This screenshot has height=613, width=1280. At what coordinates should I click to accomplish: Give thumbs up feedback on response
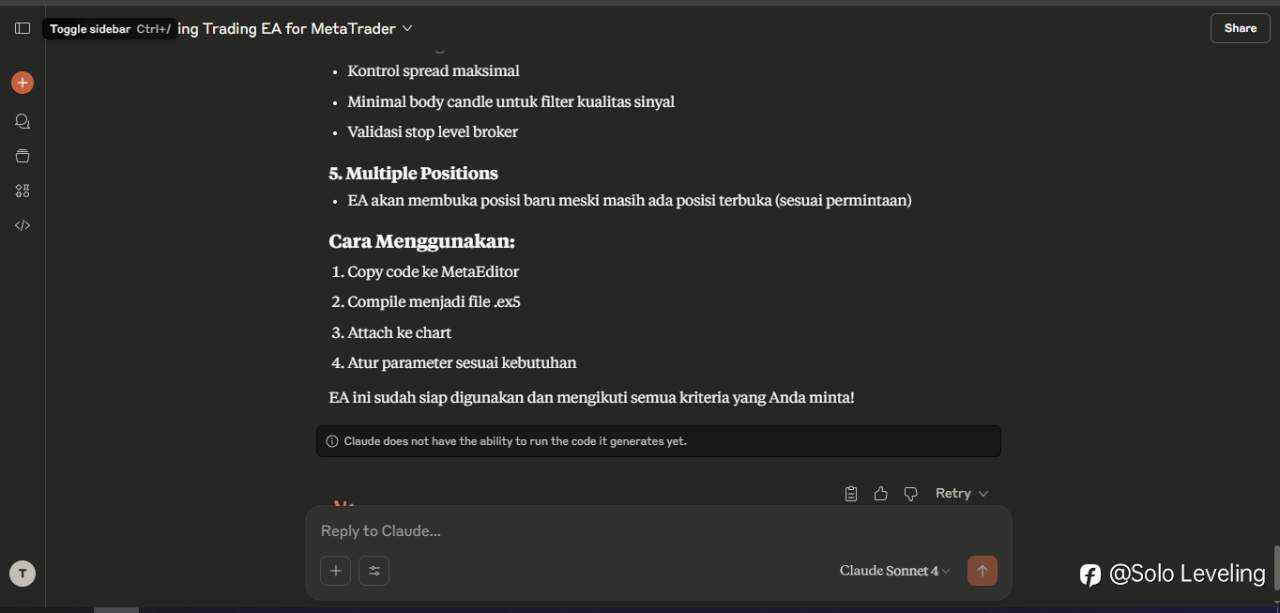click(x=881, y=493)
